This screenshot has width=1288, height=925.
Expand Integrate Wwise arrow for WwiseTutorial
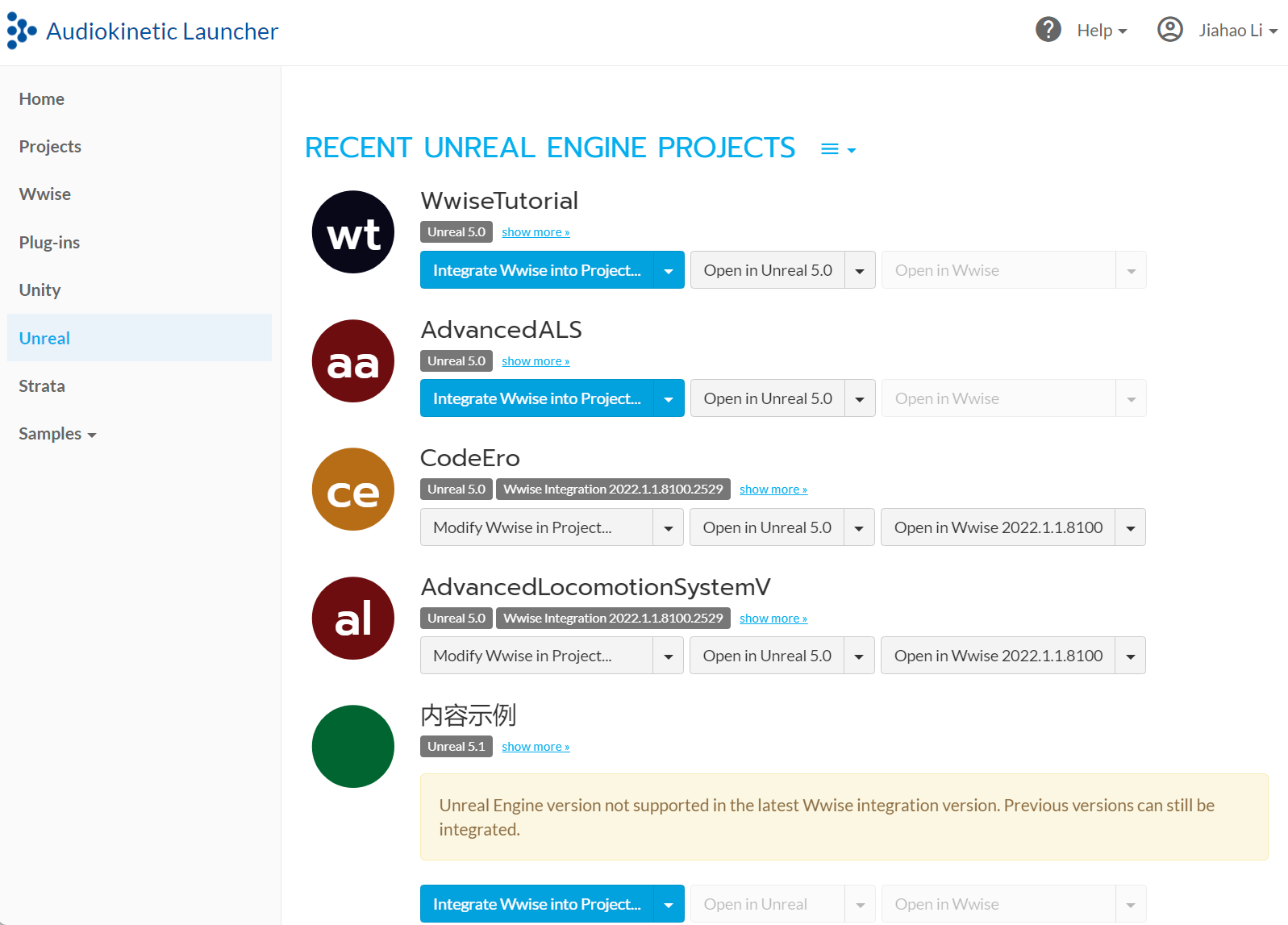pyautogui.click(x=669, y=270)
